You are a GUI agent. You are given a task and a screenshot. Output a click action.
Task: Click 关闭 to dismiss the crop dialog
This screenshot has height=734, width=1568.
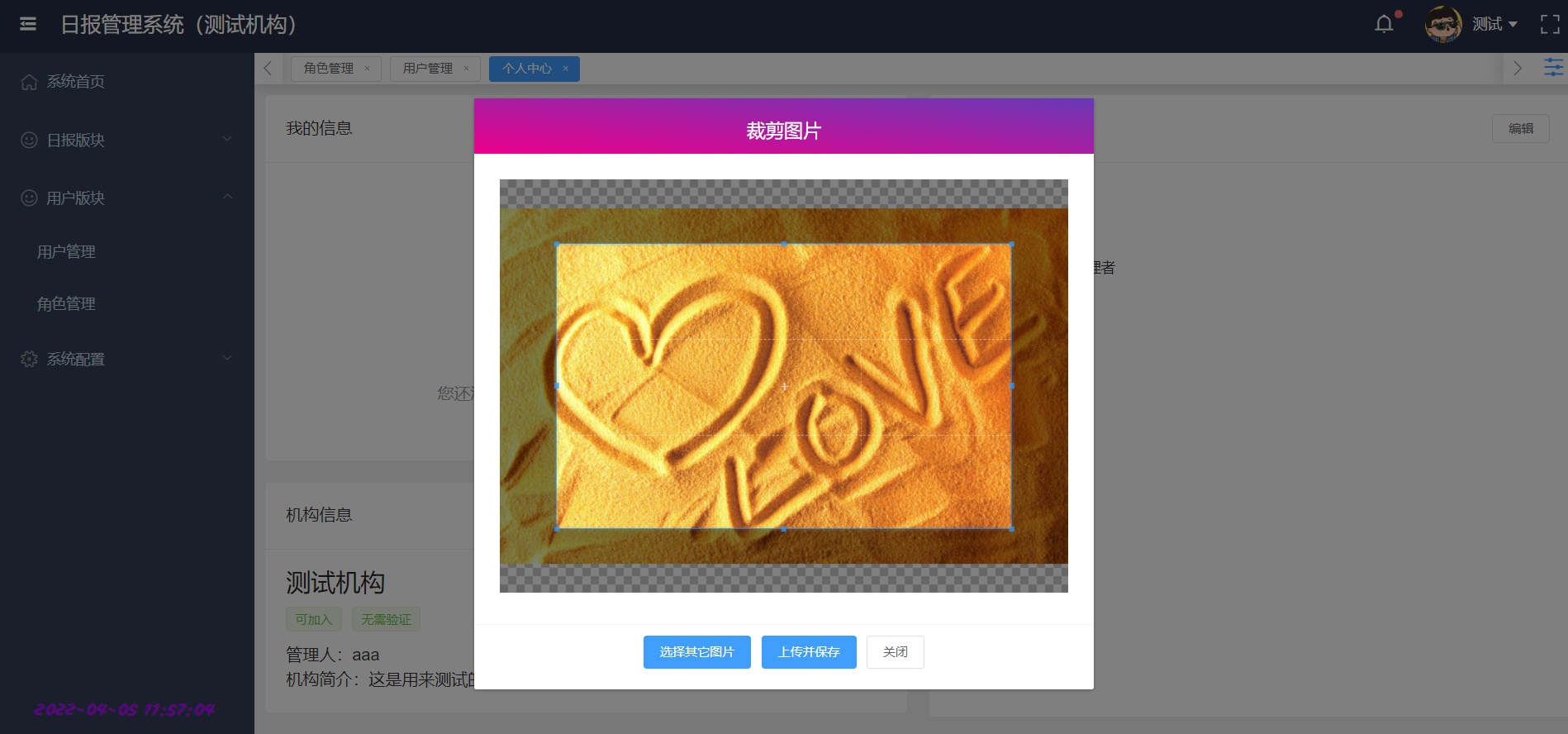coord(896,652)
